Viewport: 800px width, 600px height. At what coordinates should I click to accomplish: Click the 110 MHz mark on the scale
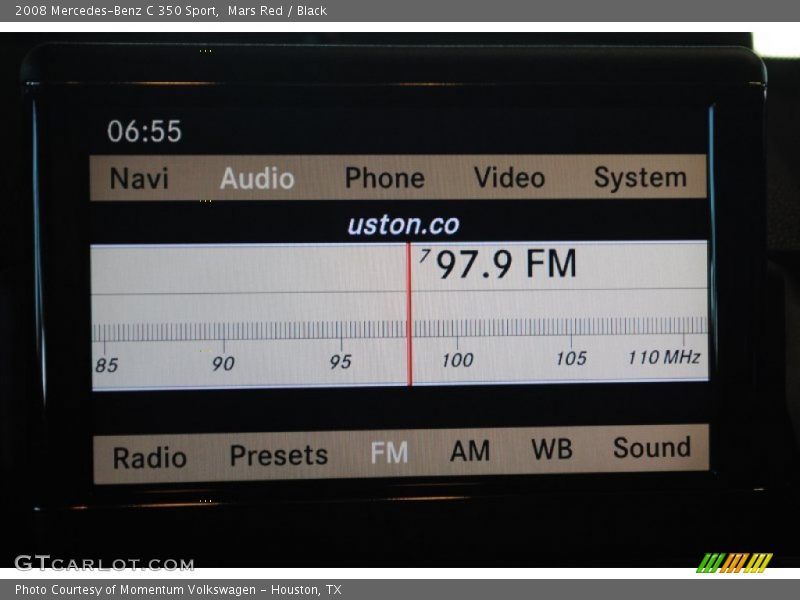[x=664, y=357]
